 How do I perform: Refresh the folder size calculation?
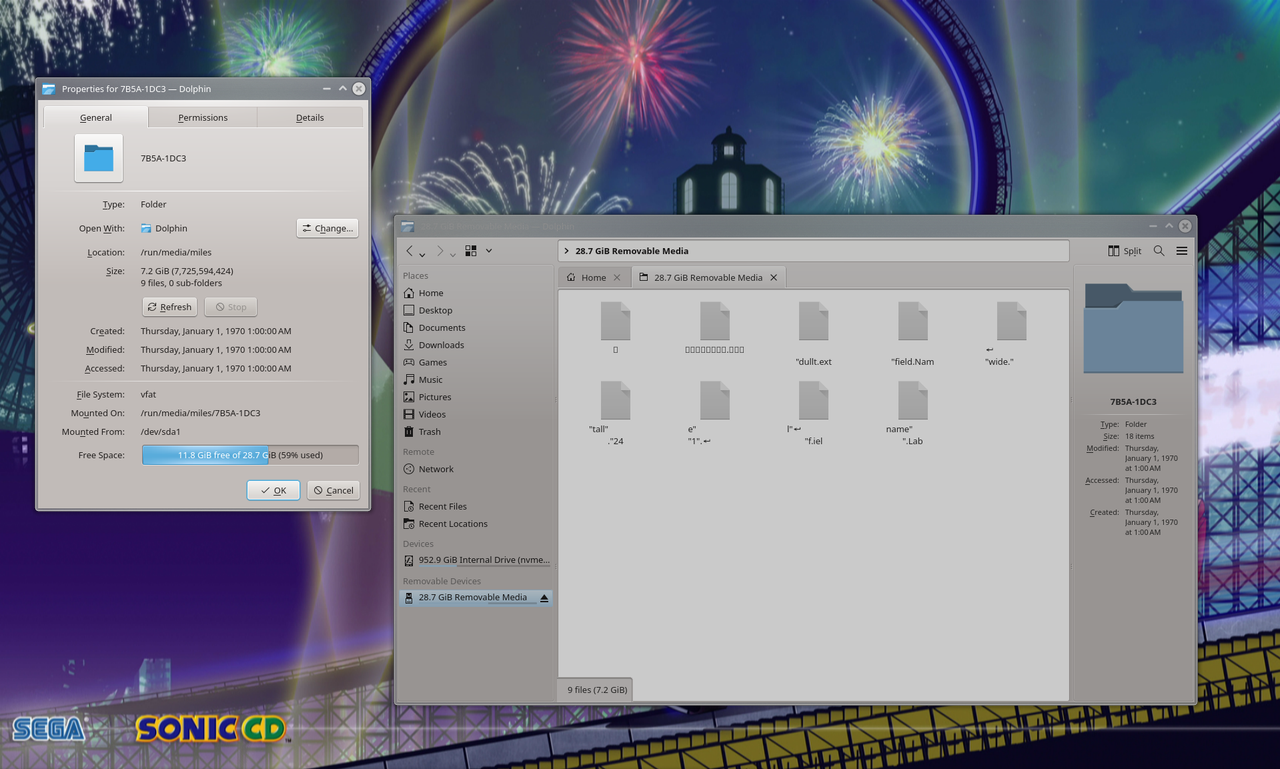pos(169,307)
